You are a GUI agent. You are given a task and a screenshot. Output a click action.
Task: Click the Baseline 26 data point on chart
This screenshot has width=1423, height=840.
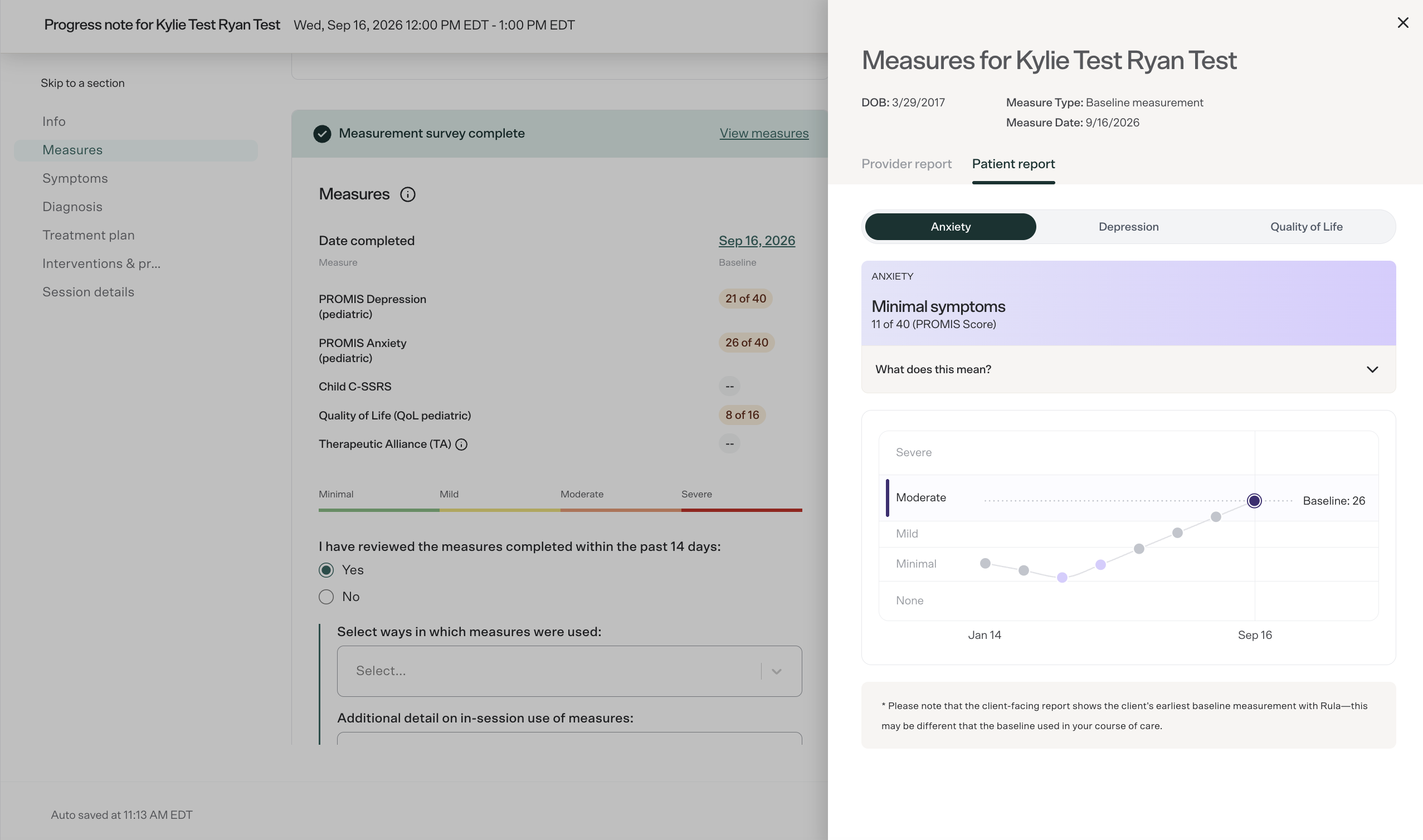point(1254,500)
